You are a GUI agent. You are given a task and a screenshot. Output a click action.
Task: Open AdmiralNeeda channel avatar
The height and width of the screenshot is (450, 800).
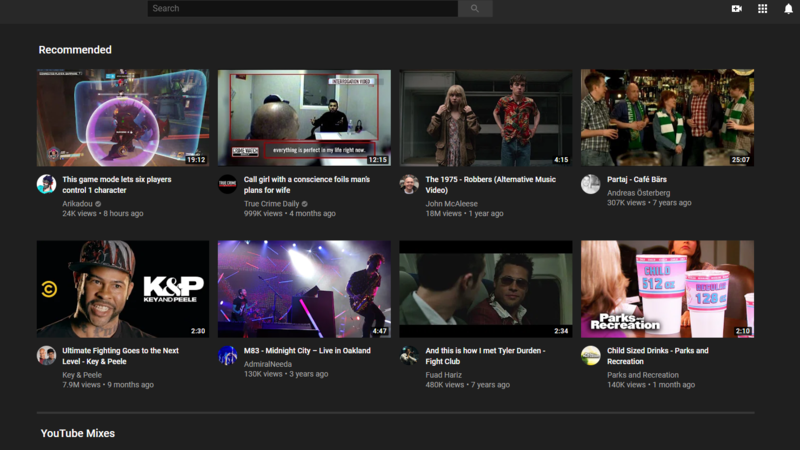228,356
